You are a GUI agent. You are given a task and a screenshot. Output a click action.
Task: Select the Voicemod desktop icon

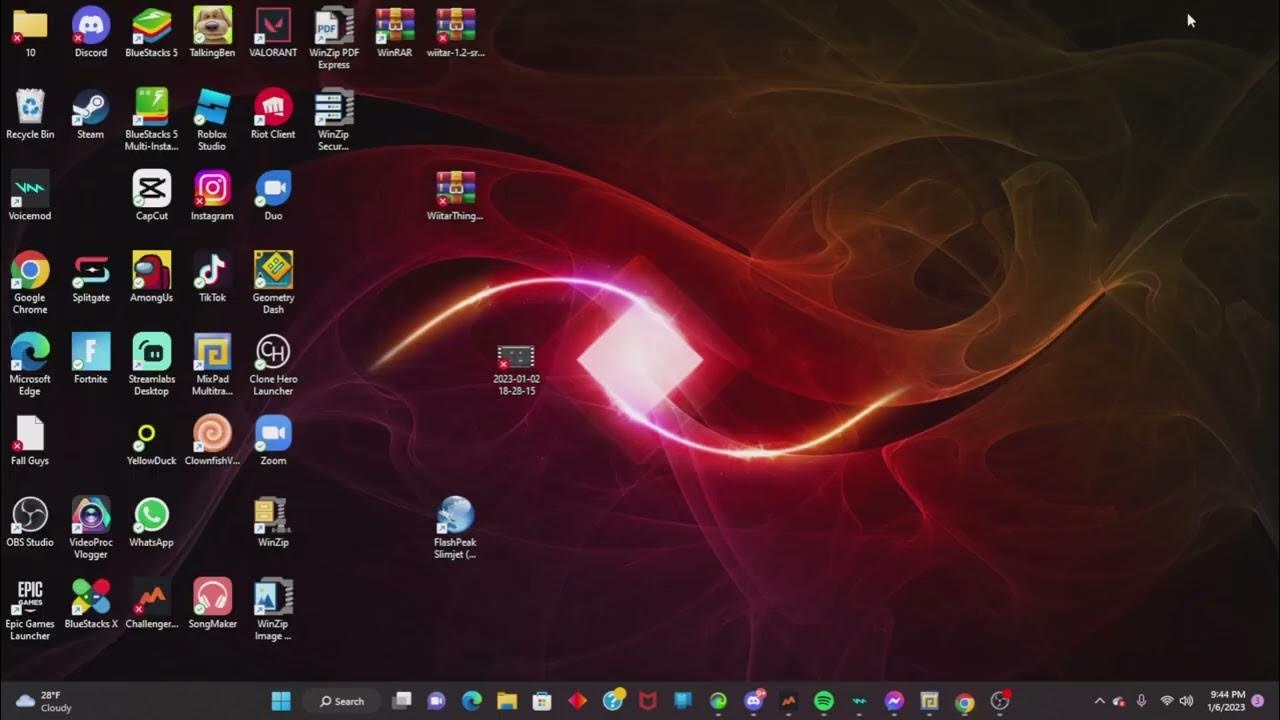tap(30, 196)
